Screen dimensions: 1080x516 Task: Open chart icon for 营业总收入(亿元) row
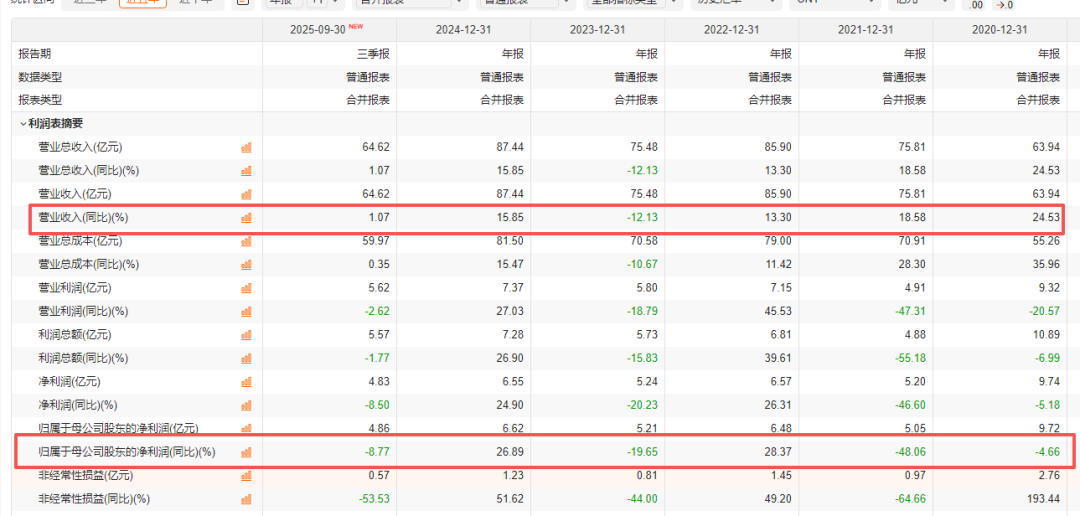point(247,147)
